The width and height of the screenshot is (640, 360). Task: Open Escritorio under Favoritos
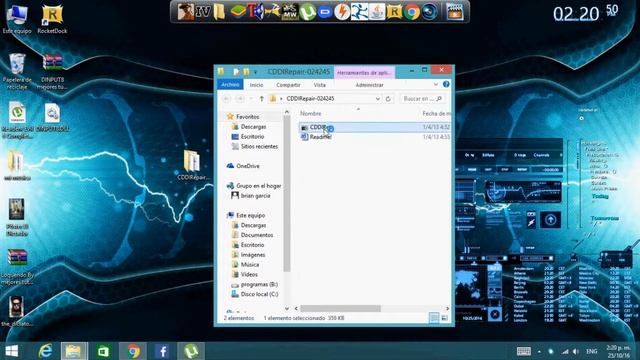252,137
